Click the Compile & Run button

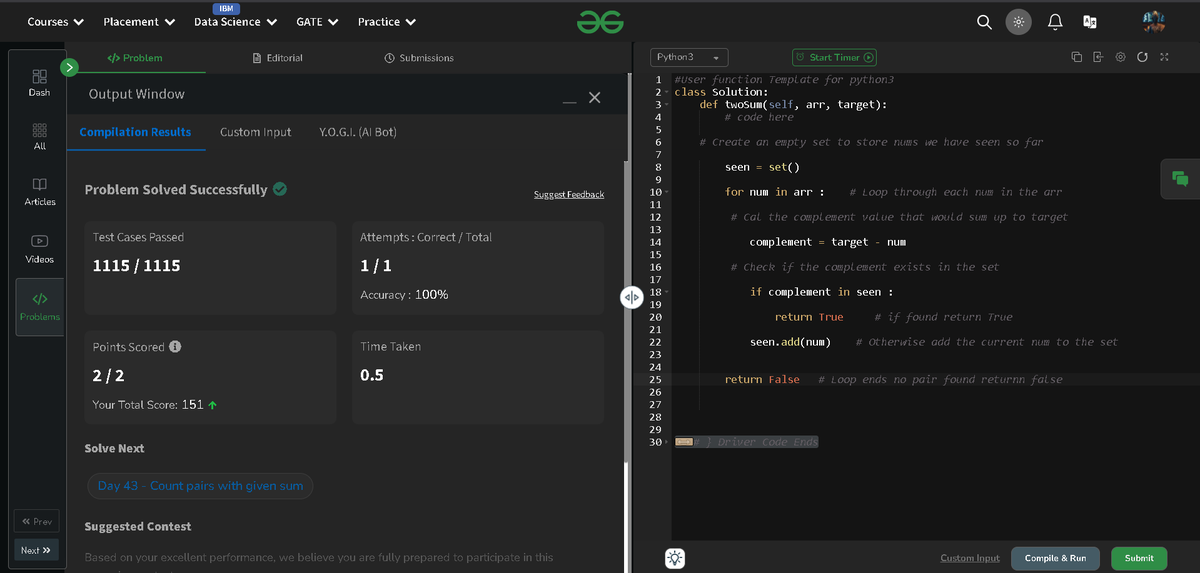pyautogui.click(x=1055, y=558)
